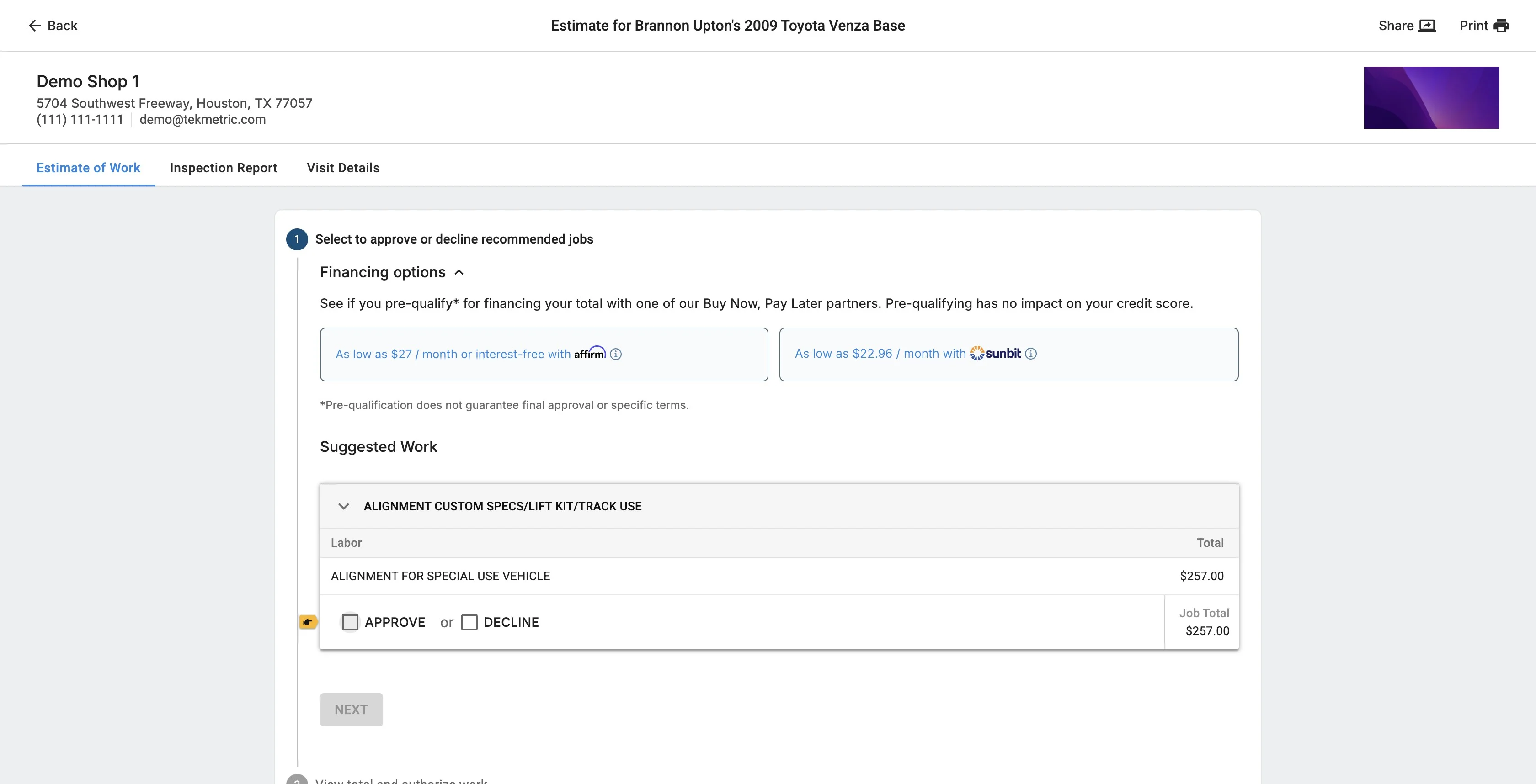This screenshot has height=784, width=1536.
Task: Select the Estimate of Work tab
Action: 88,168
